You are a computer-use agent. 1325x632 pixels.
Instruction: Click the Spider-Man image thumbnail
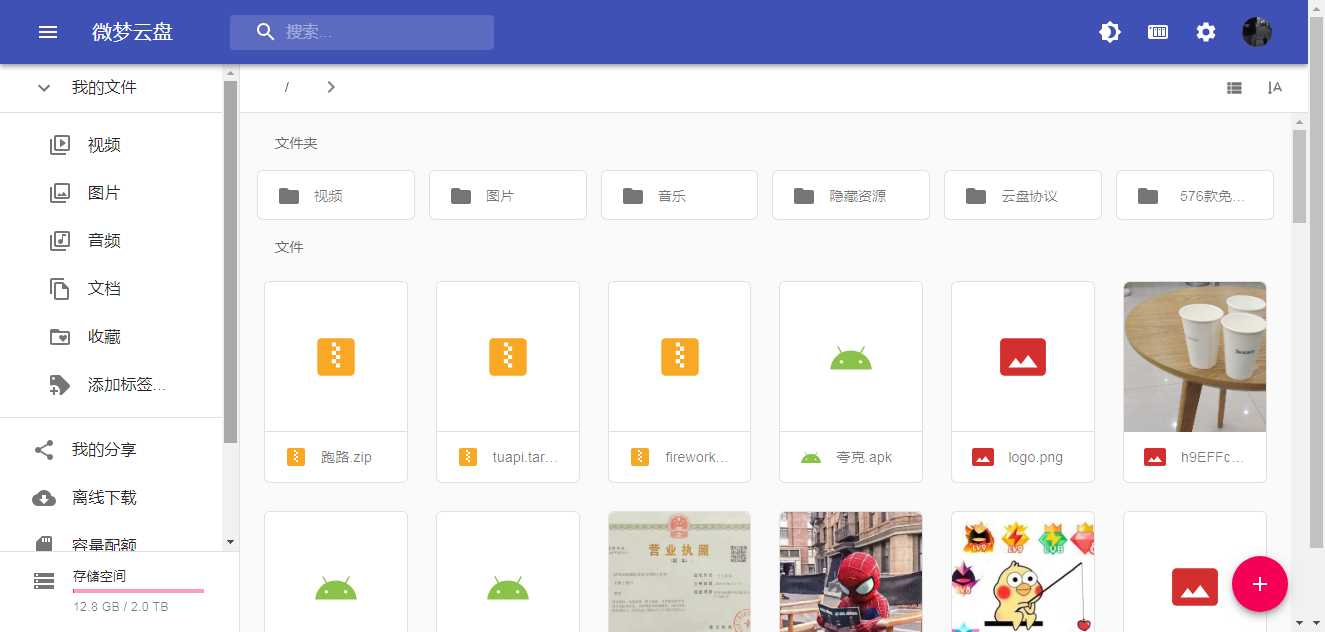coord(851,572)
